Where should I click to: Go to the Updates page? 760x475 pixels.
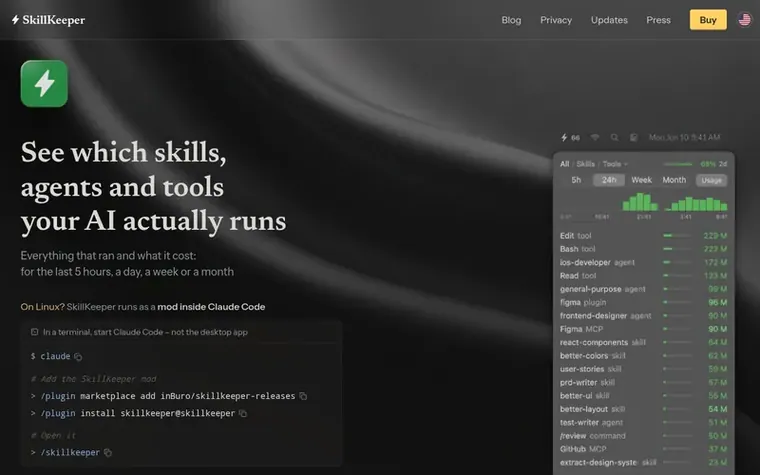tap(609, 20)
